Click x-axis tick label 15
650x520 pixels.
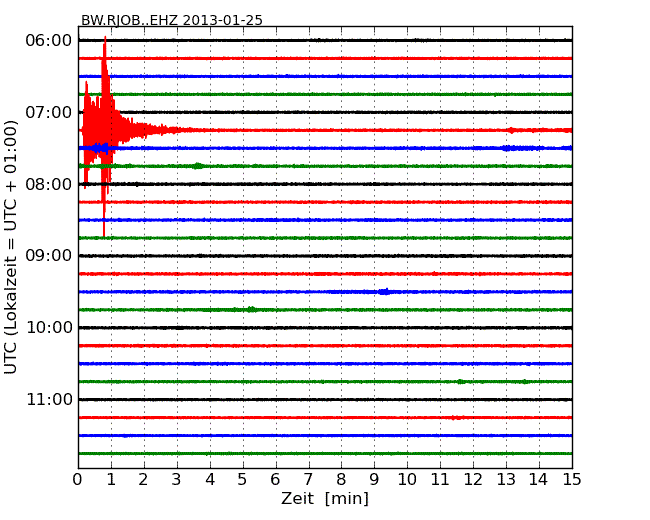coord(572,480)
